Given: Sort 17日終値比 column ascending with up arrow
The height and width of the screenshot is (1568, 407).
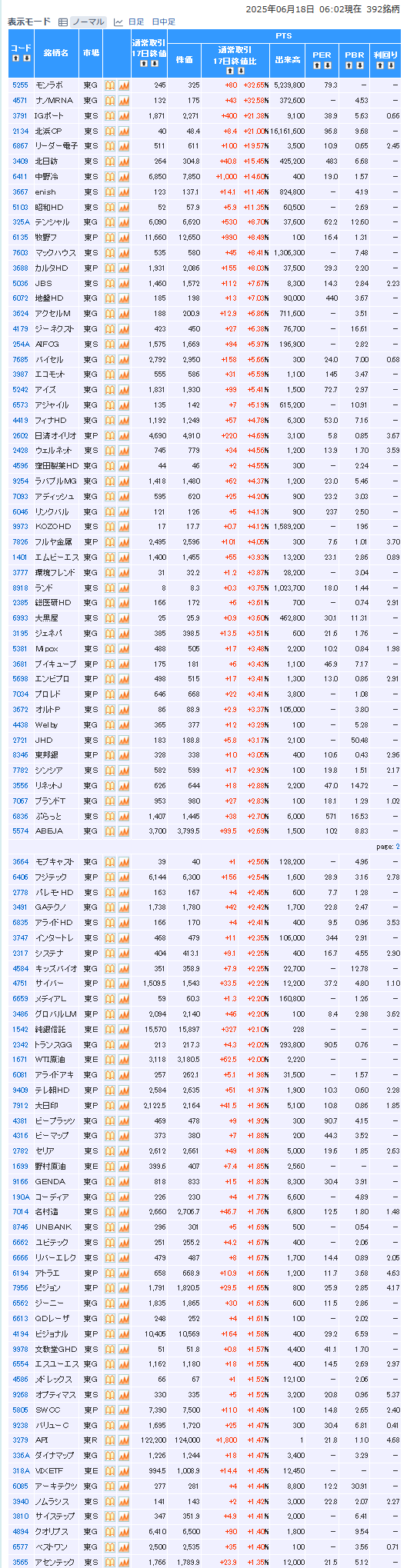Looking at the screenshot, I should 229,72.
